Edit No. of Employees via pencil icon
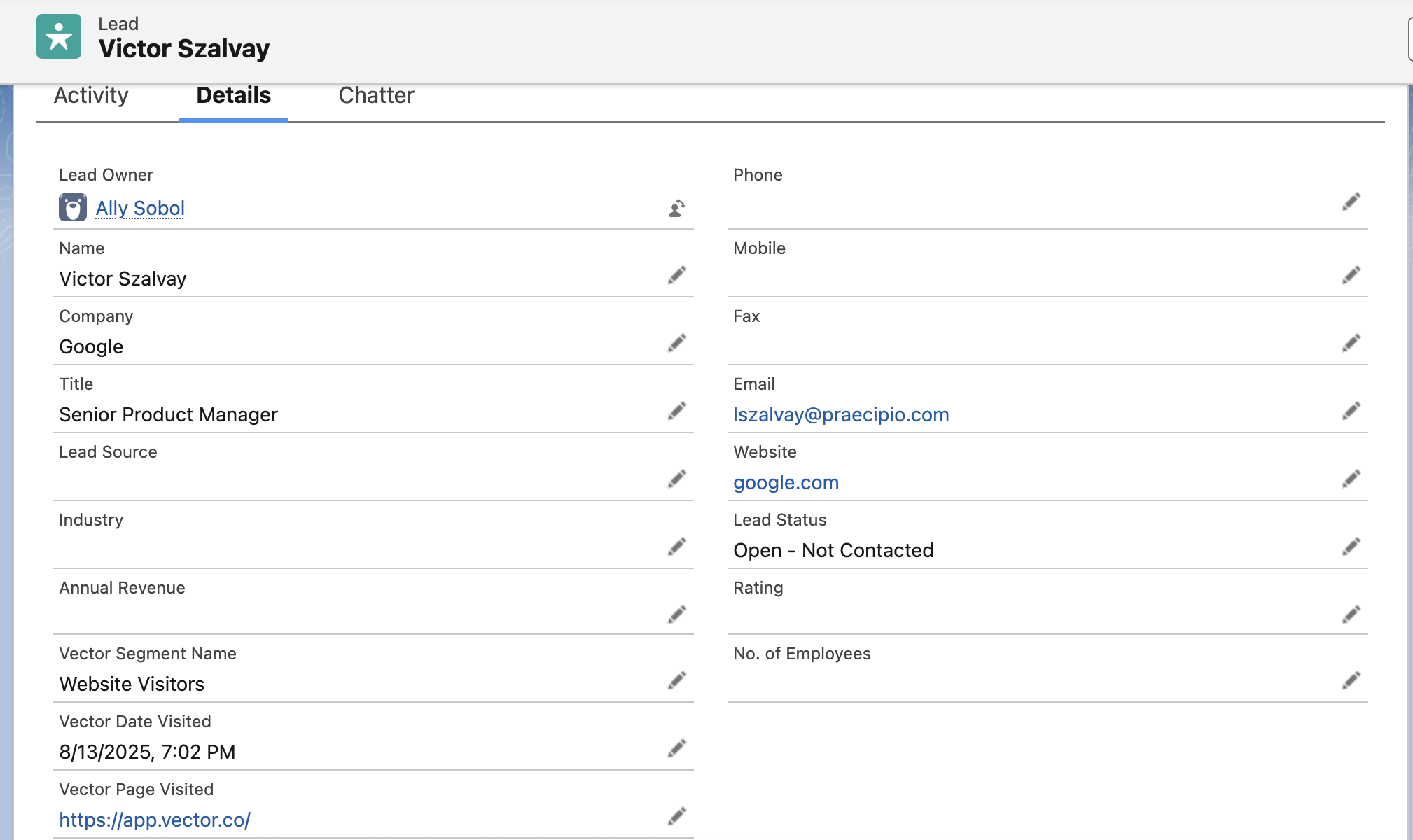The width and height of the screenshot is (1413, 840). [1351, 680]
